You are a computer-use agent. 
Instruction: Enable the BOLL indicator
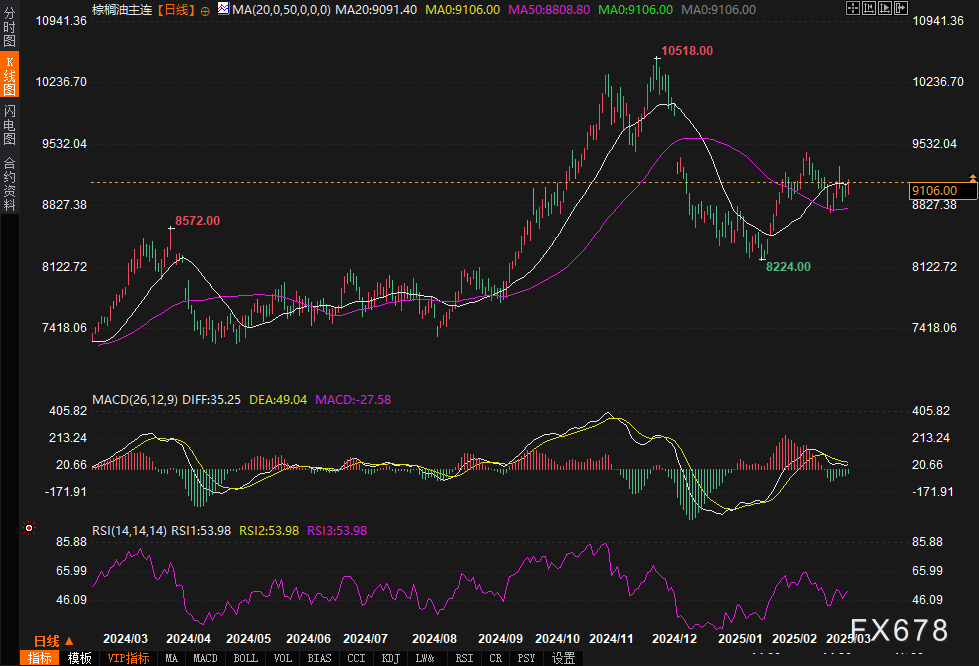point(246,658)
